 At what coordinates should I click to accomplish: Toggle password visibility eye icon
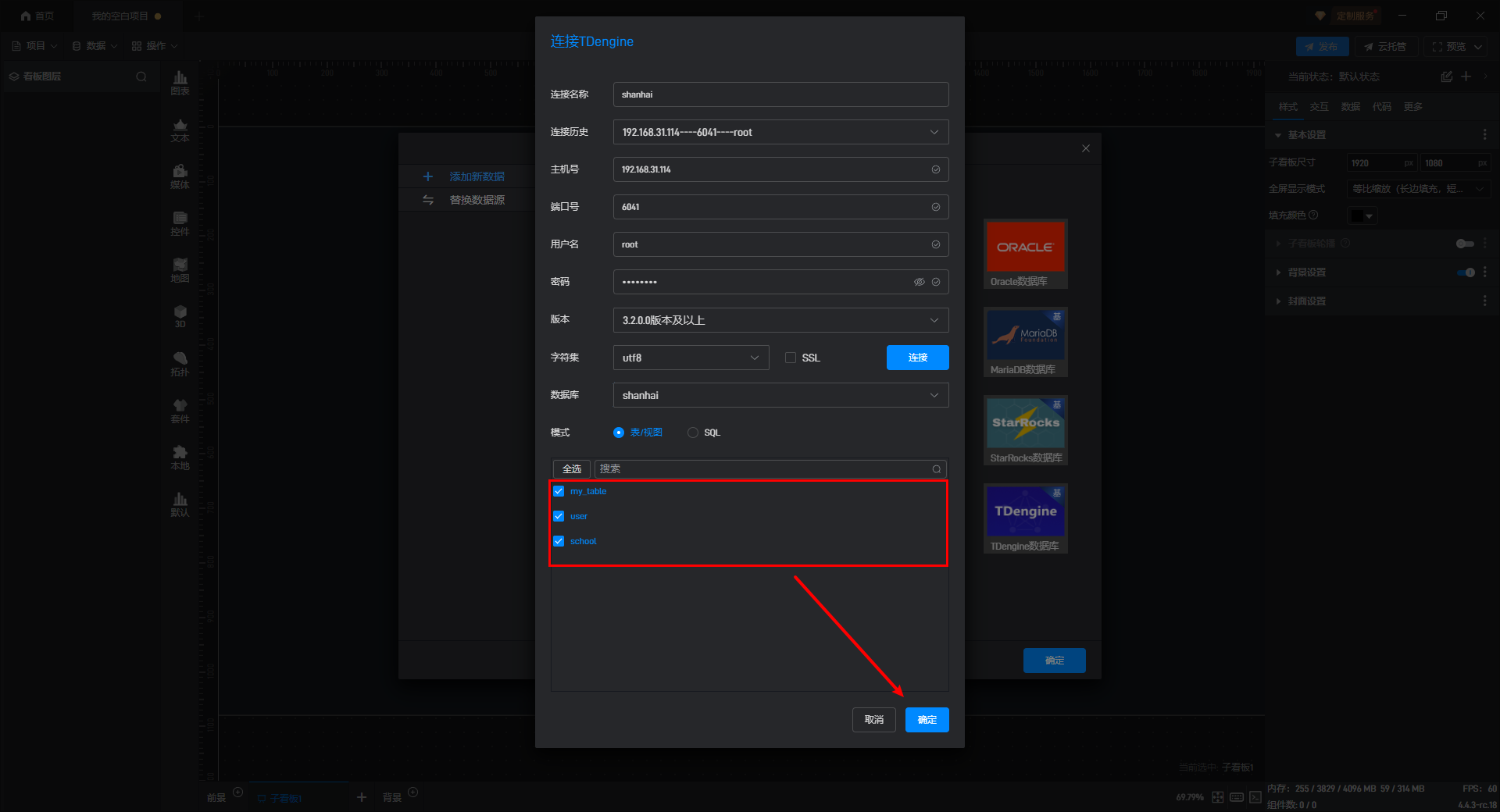tap(919, 282)
